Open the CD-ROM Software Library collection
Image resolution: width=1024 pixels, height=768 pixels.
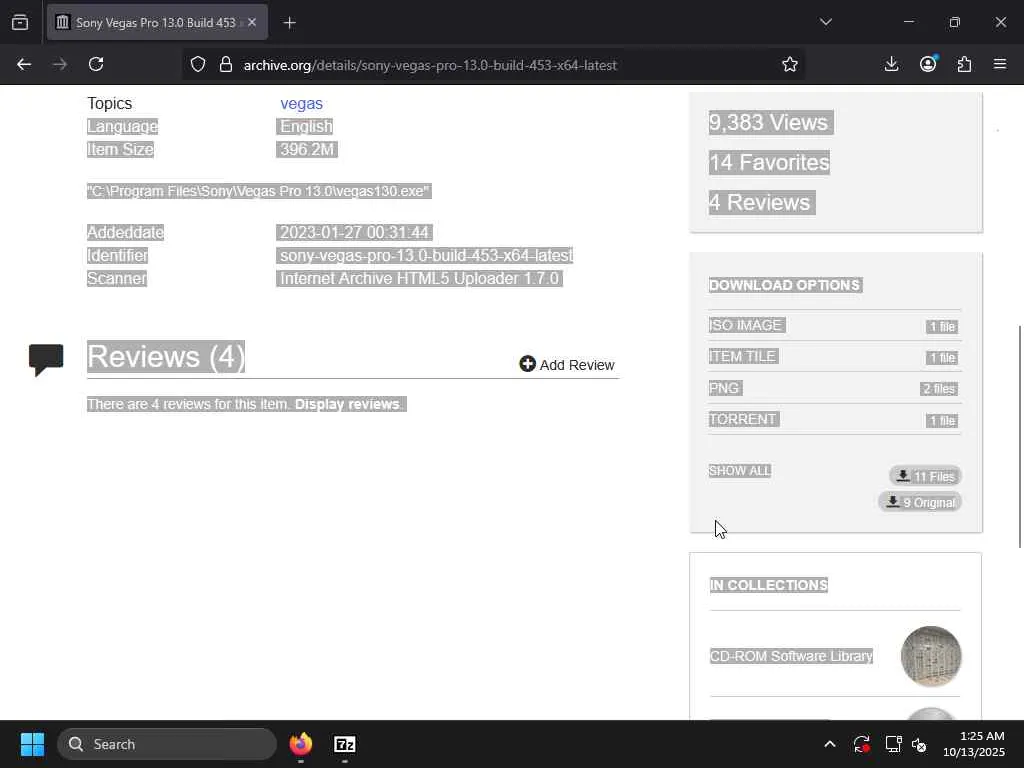[791, 656]
